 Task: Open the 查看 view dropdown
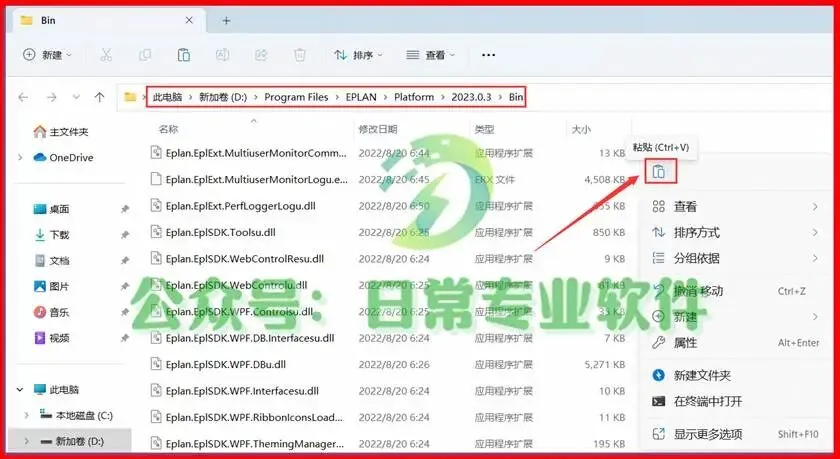[431, 55]
